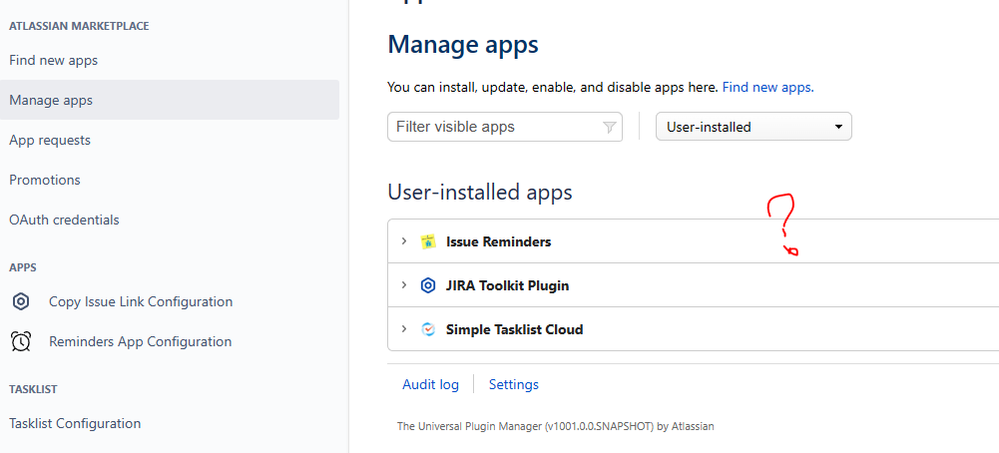The image size is (999, 453).
Task: Click the Manage apps heading
Action: click(x=463, y=45)
